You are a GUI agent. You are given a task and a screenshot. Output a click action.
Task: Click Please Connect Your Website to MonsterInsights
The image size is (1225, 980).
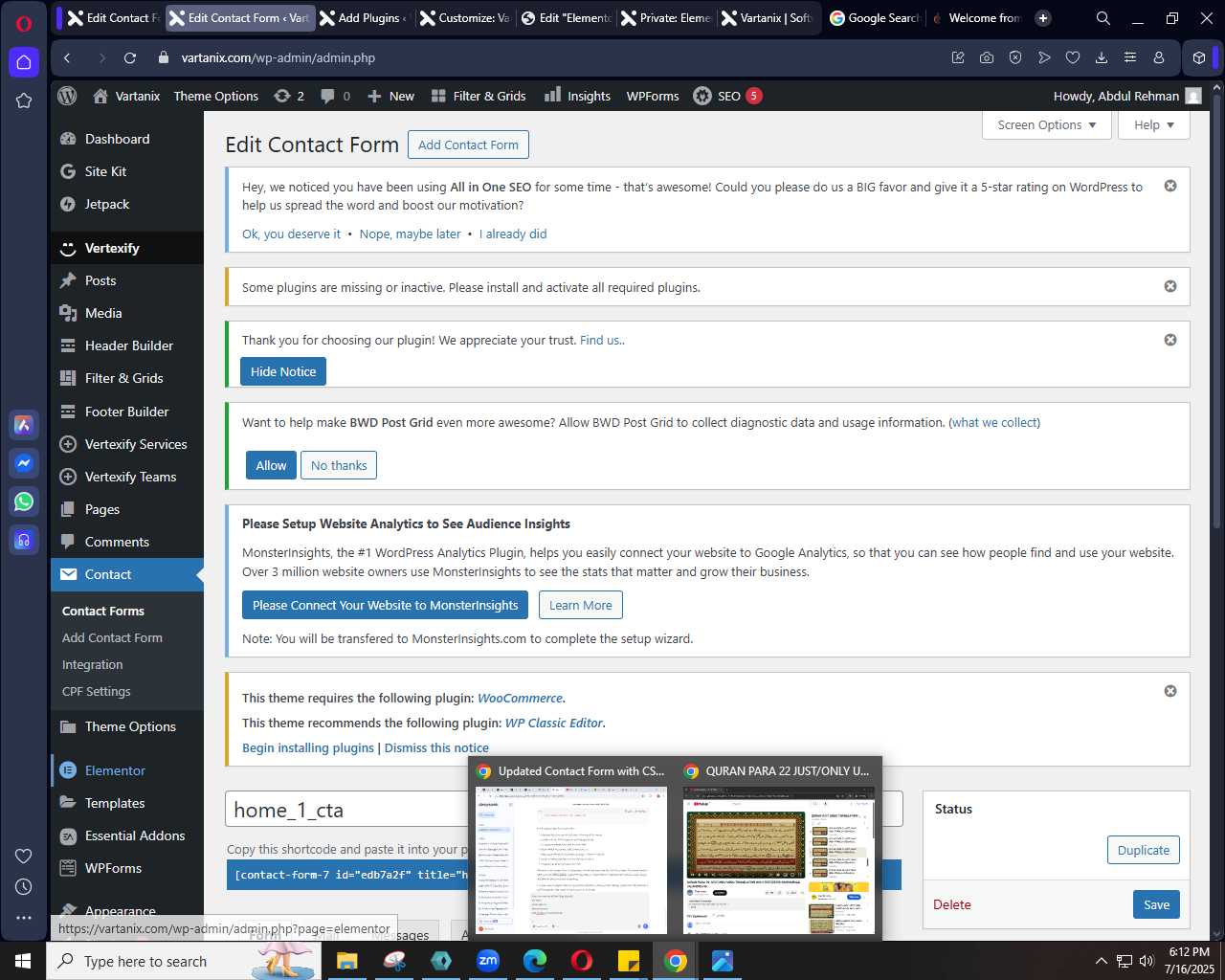(385, 605)
